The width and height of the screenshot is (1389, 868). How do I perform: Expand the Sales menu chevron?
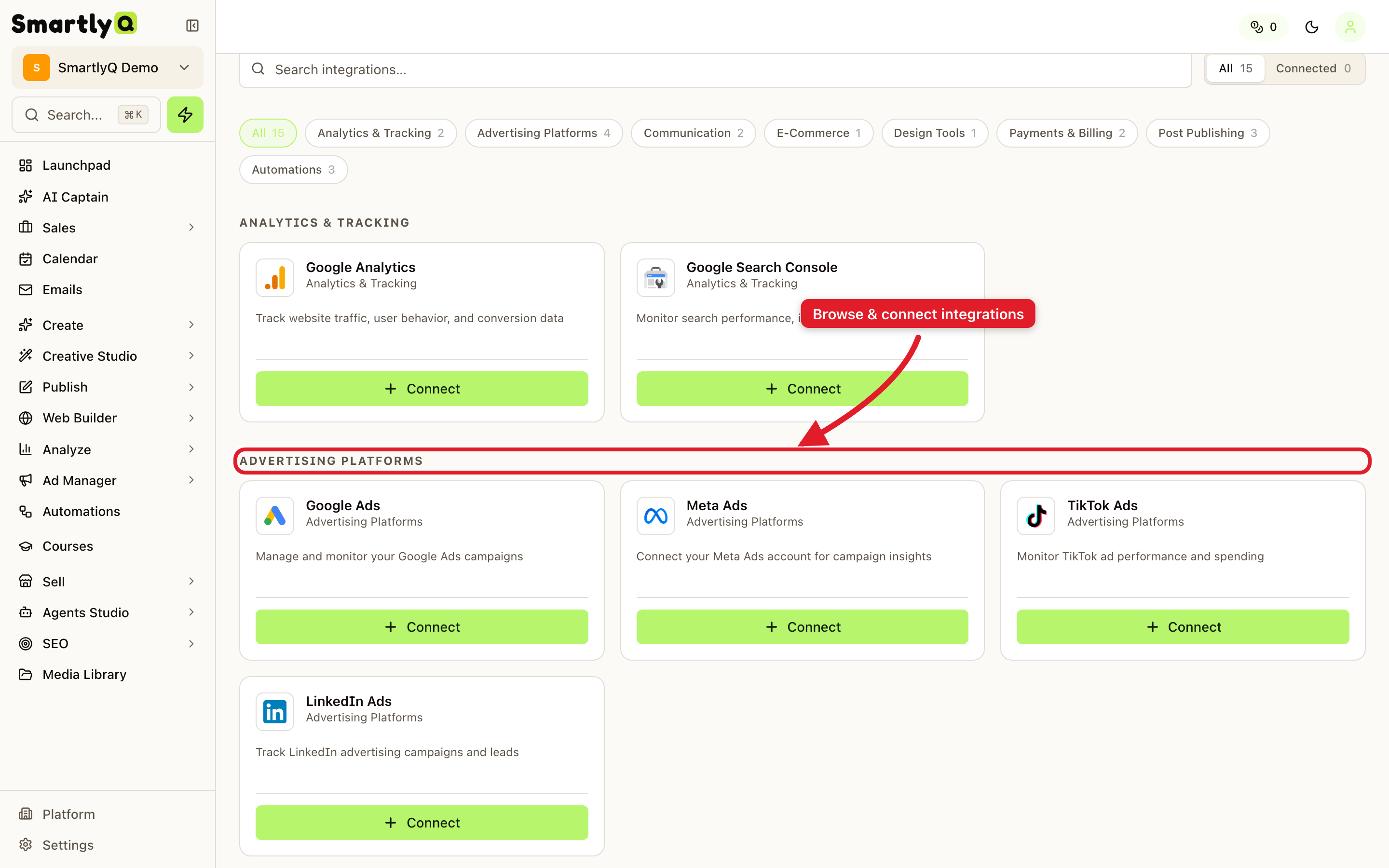pyautogui.click(x=191, y=228)
